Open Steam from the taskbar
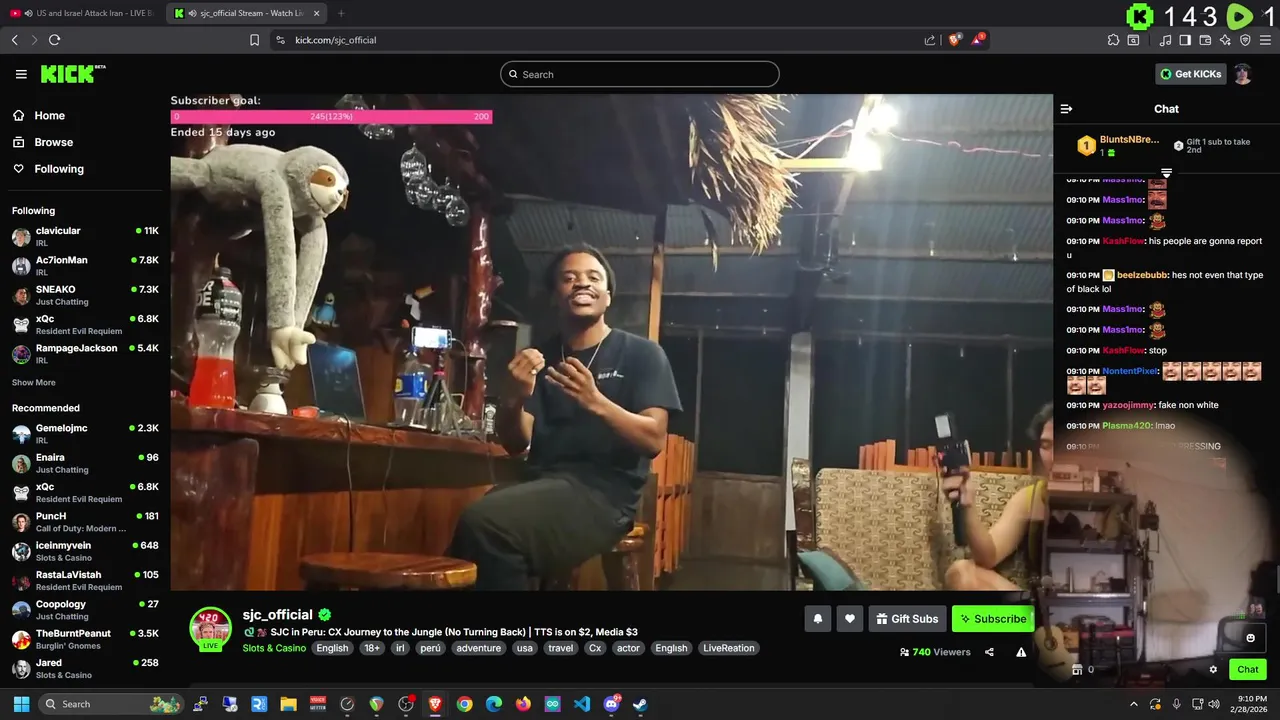The width and height of the screenshot is (1280, 720). (x=640, y=704)
